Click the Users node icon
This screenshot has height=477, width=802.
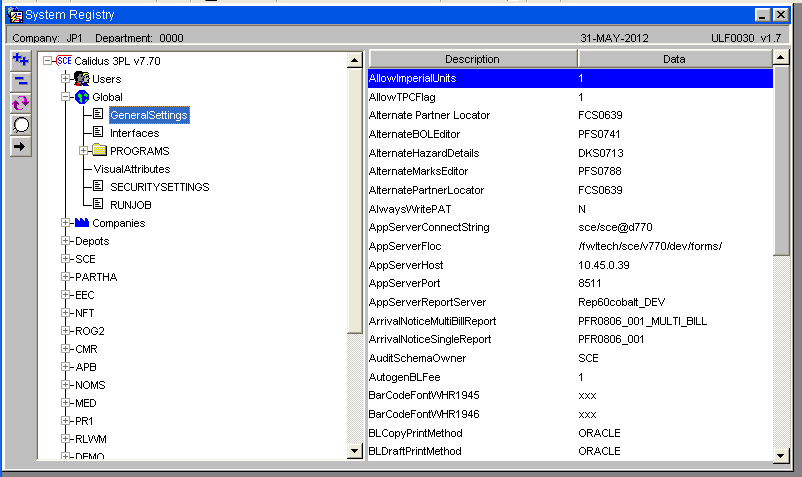[x=81, y=79]
